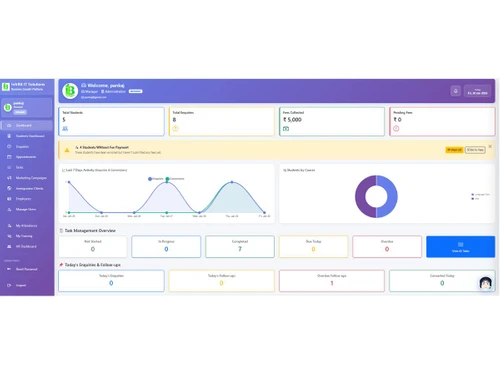The width and height of the screenshot is (500, 375).
Task: Click Logout in the sidebar
Action: (x=27, y=285)
